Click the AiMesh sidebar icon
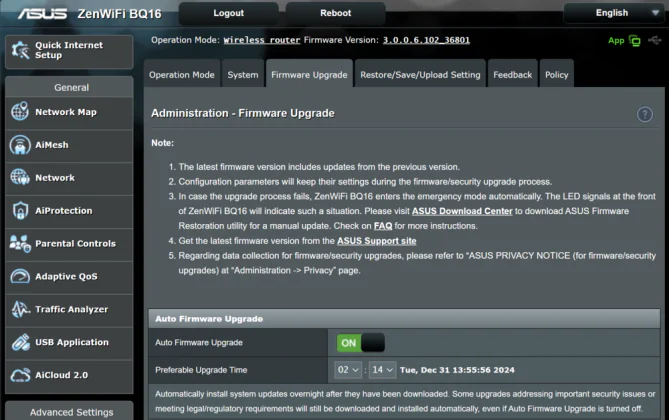 point(20,144)
